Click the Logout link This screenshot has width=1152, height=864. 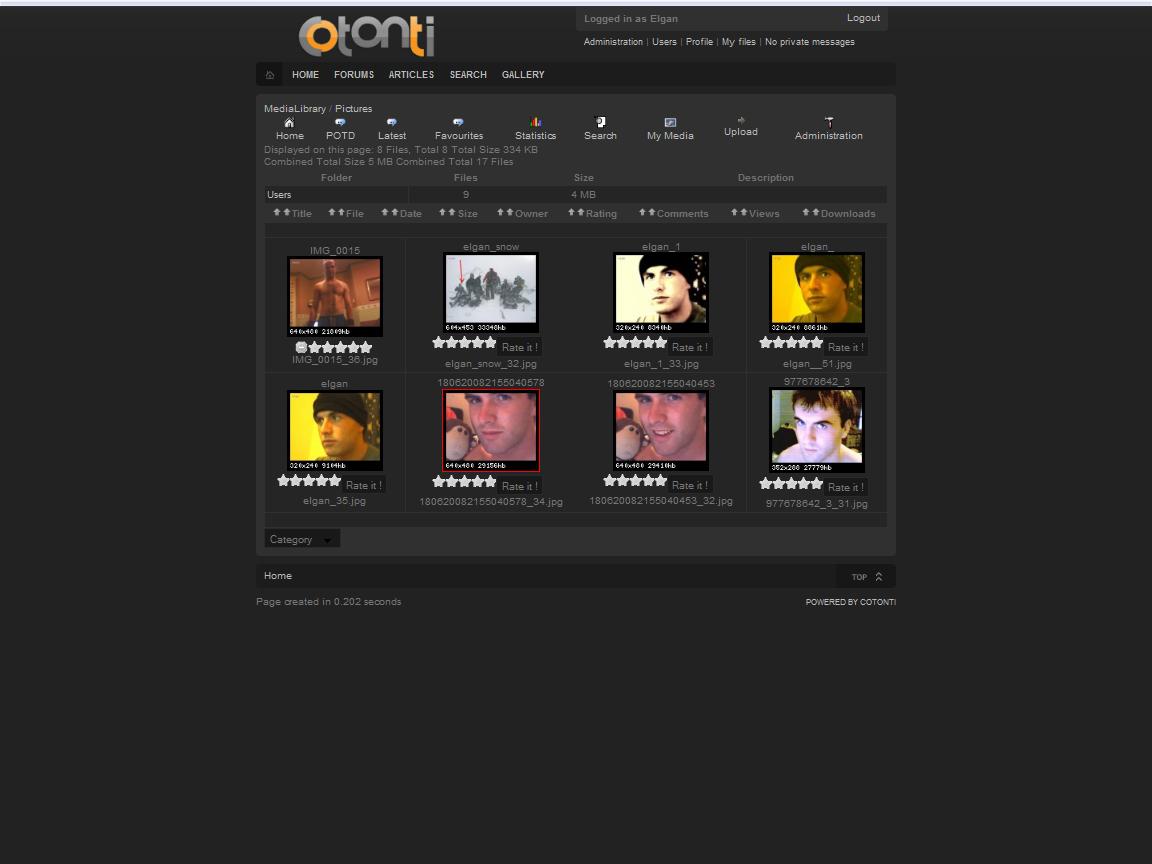[863, 18]
